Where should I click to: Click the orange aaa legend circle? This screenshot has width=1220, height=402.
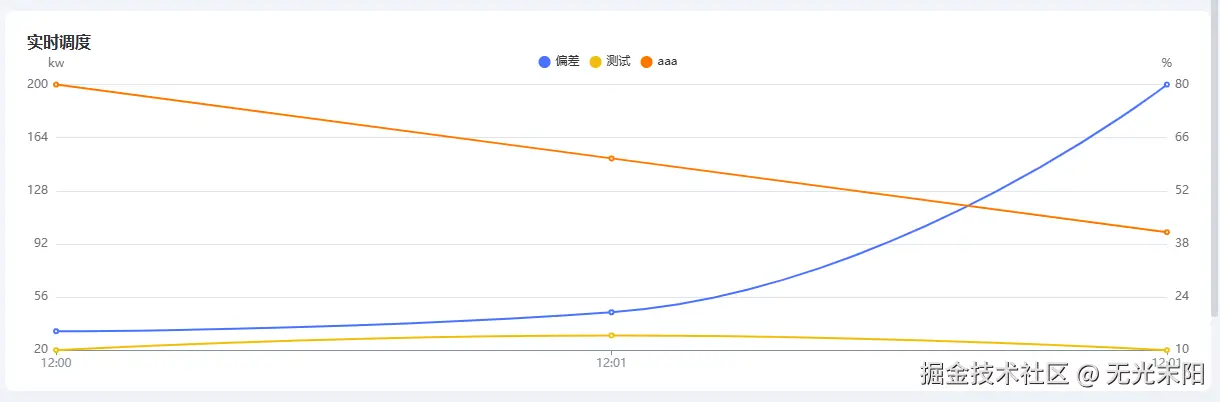(647, 62)
